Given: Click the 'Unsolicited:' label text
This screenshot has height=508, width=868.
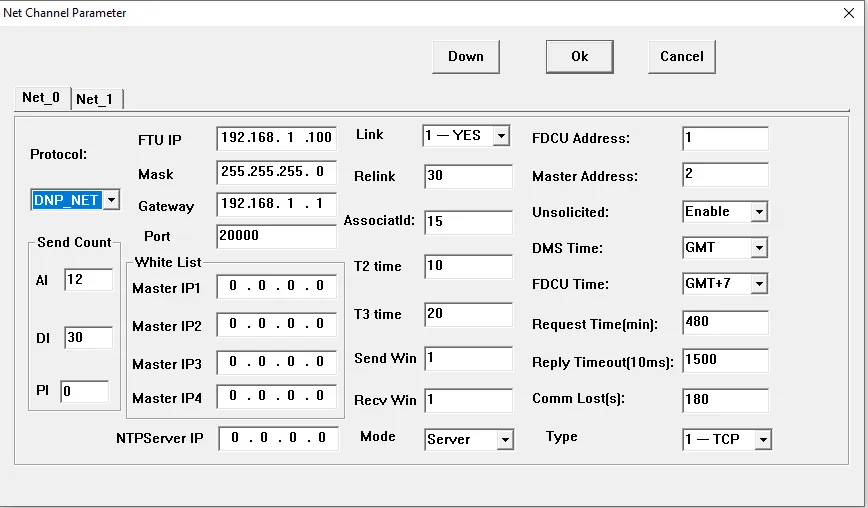Looking at the screenshot, I should pos(570,212).
